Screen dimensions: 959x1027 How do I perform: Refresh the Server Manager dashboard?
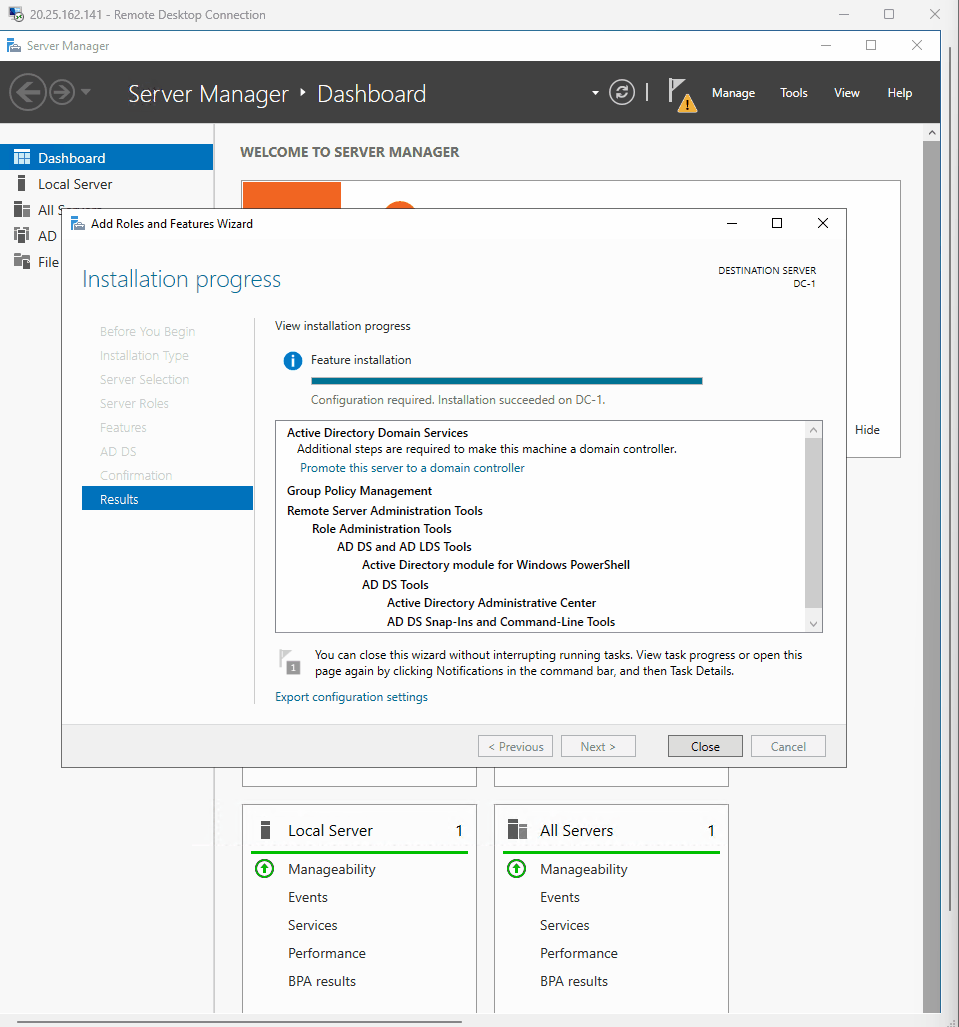[622, 92]
